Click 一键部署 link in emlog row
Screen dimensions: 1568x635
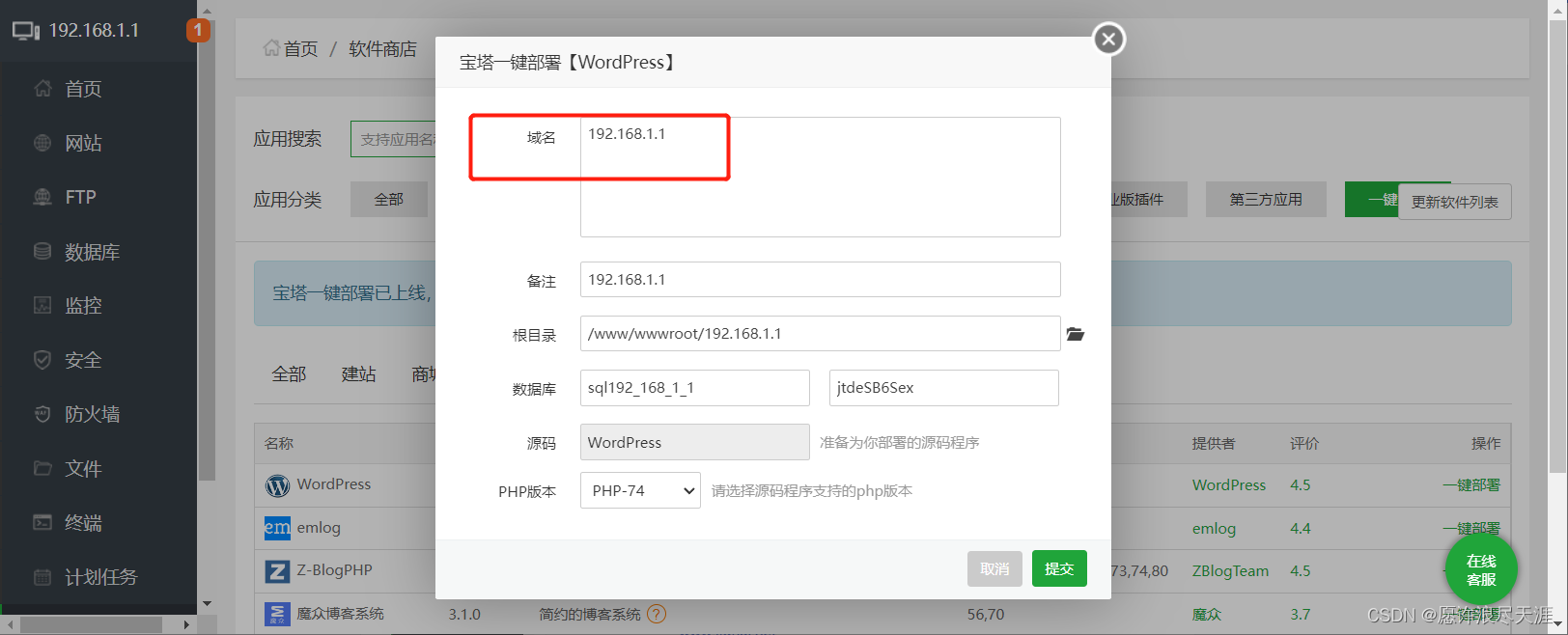(x=1471, y=528)
